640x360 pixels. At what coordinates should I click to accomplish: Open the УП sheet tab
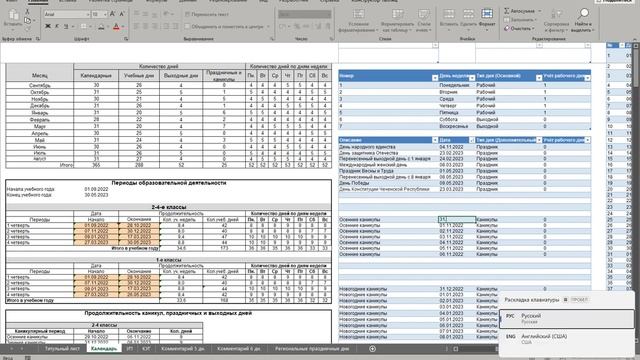point(129,349)
